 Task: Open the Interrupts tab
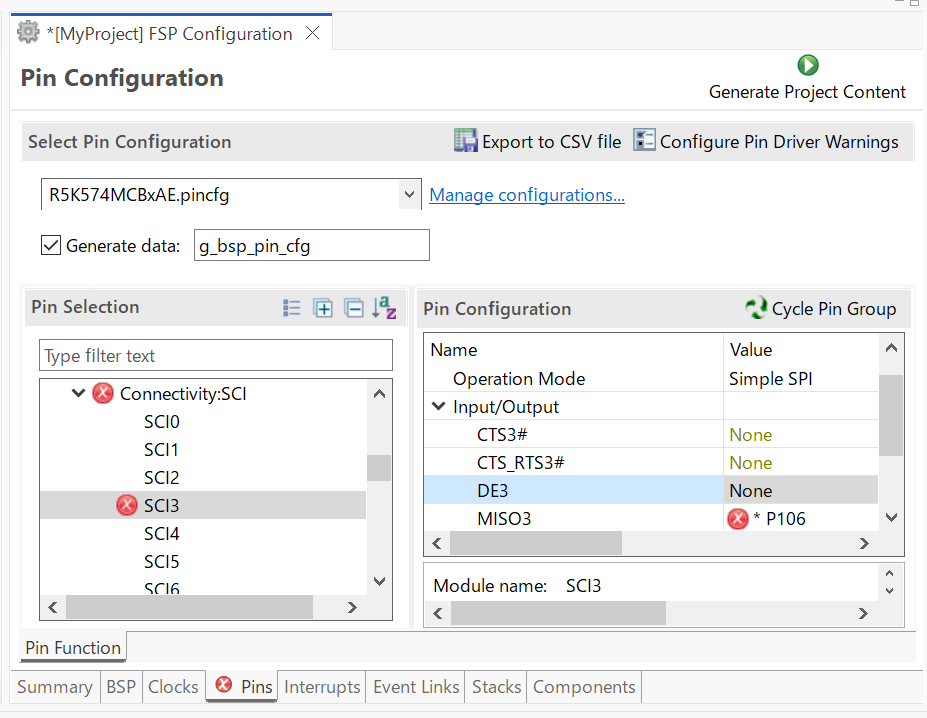(322, 687)
